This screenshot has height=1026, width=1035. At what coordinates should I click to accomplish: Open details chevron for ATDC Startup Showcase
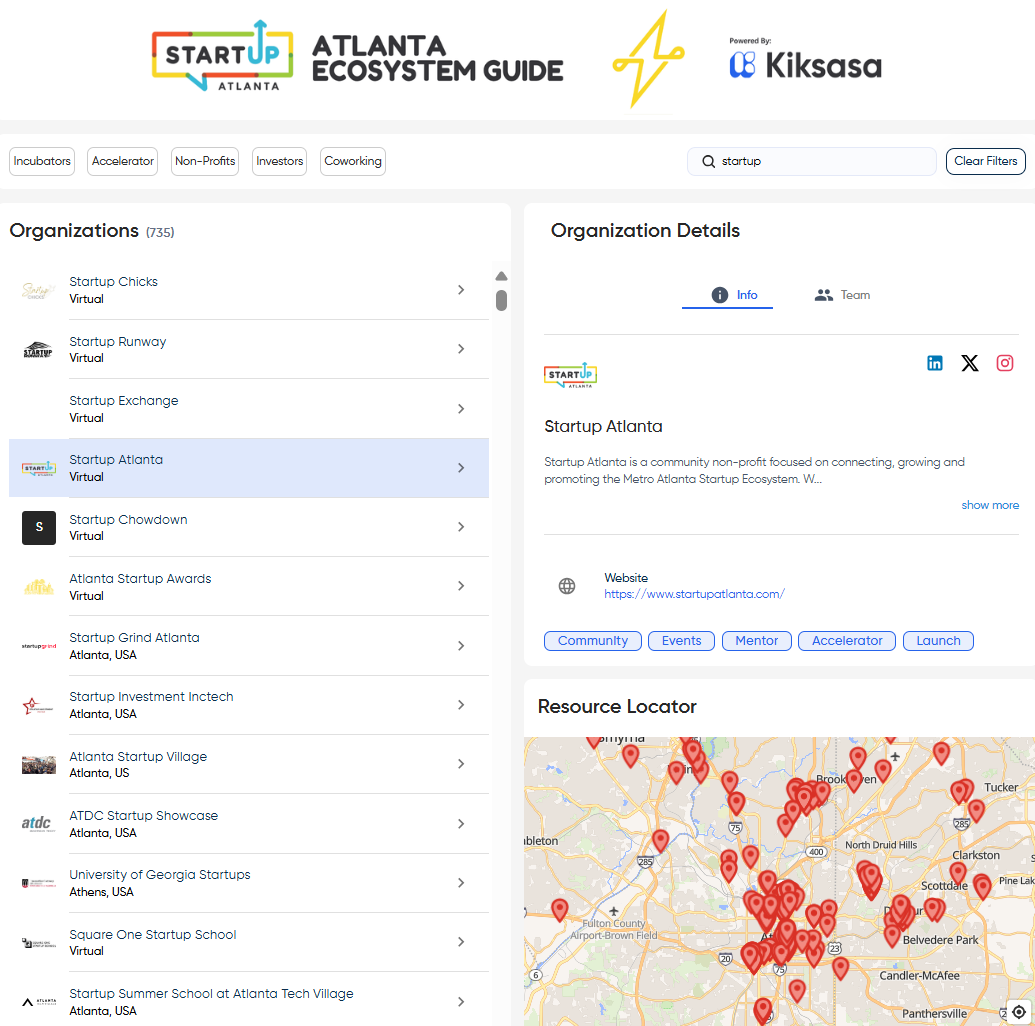tap(461, 823)
